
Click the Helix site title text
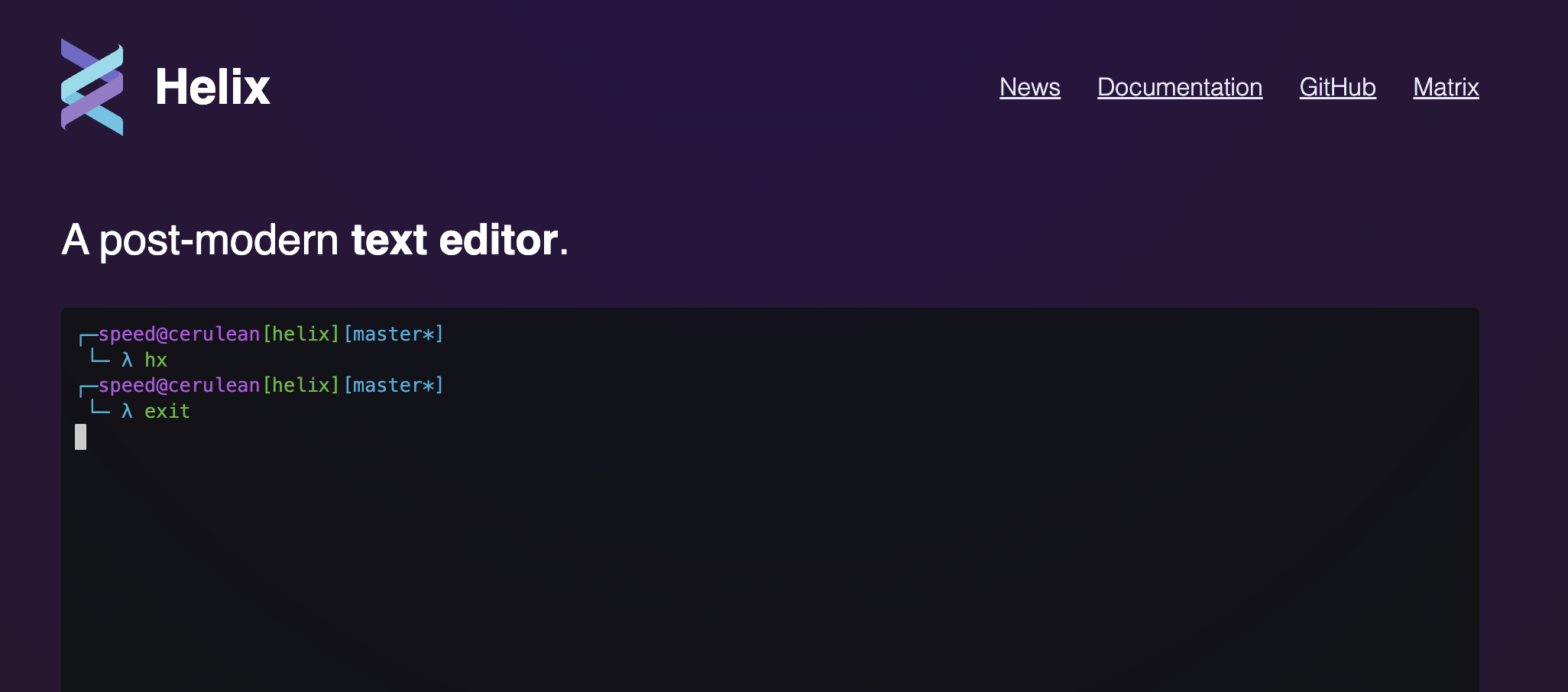pyautogui.click(x=212, y=87)
